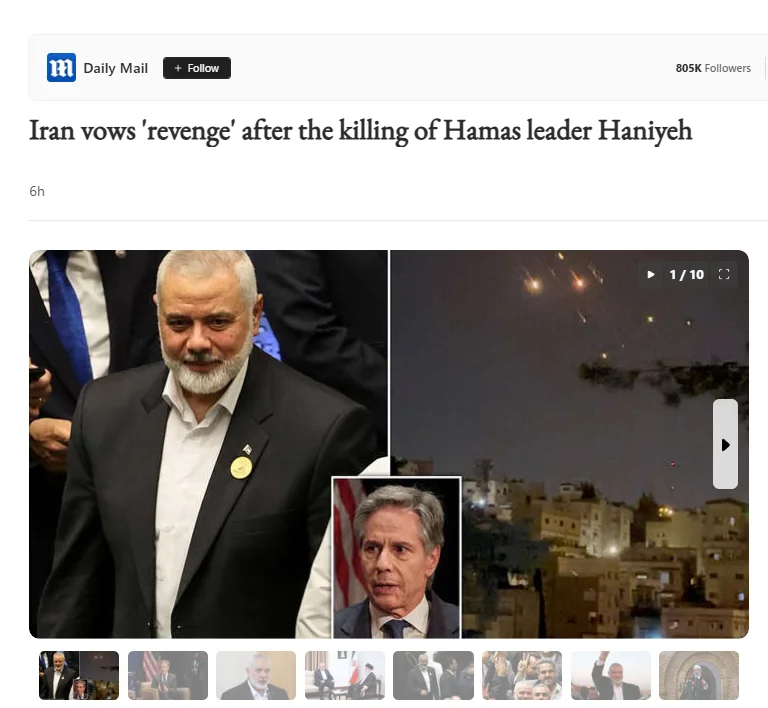View the 805K Followers count
Viewport: 768px width, 708px height.
tap(713, 68)
